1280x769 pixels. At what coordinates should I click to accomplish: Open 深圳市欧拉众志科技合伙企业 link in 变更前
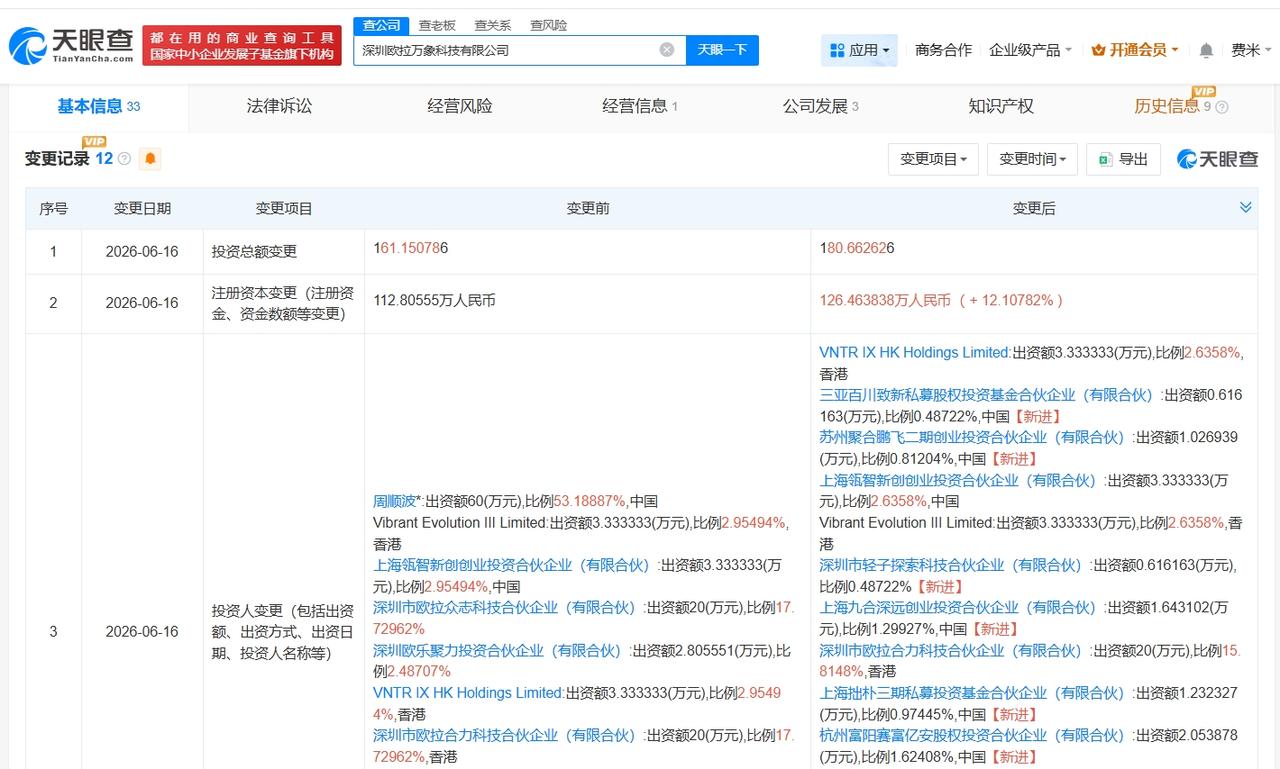[505, 607]
